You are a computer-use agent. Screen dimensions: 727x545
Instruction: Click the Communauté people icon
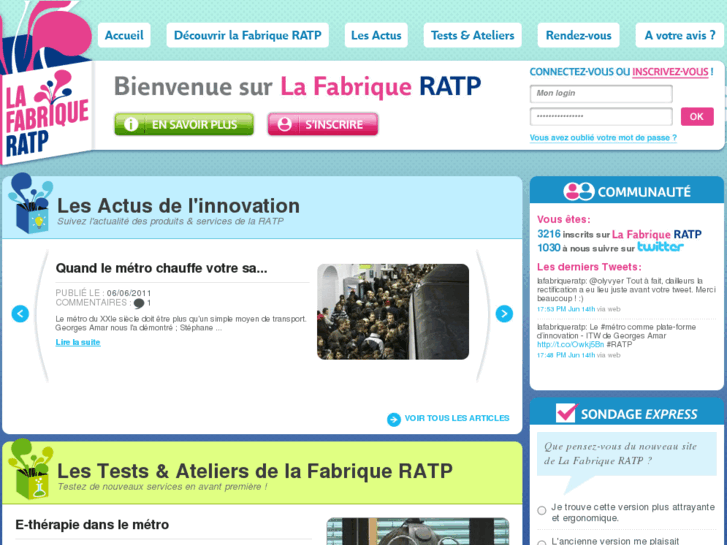click(578, 191)
